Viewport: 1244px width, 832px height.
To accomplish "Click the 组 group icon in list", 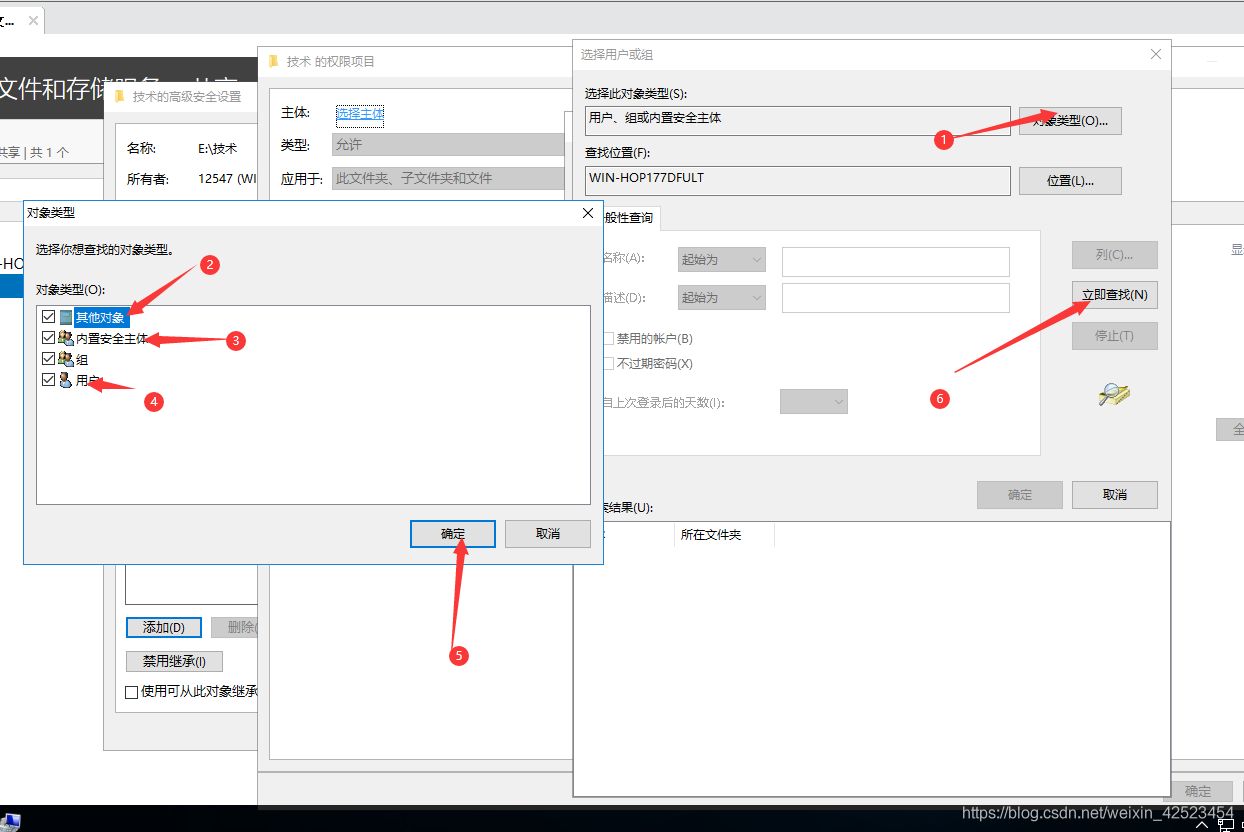I will [x=66, y=359].
